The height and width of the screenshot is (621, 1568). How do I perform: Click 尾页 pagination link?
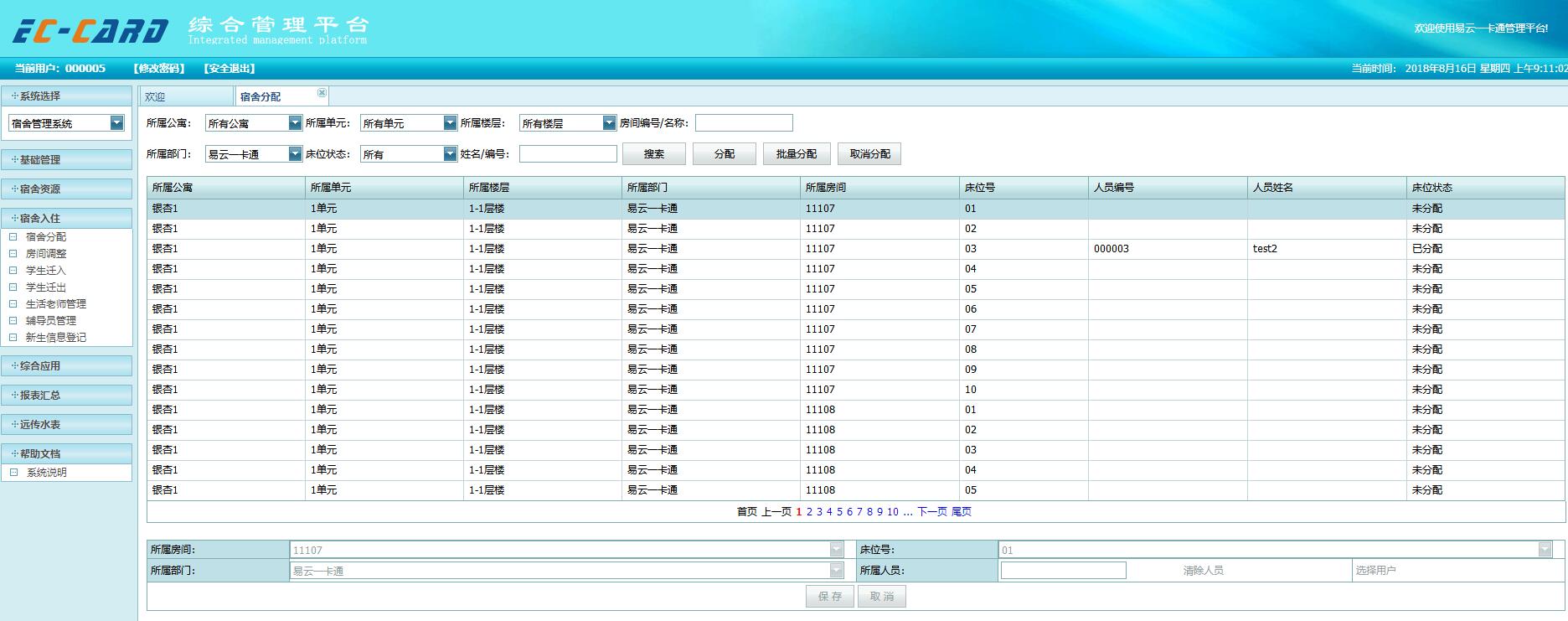pyautogui.click(x=962, y=512)
